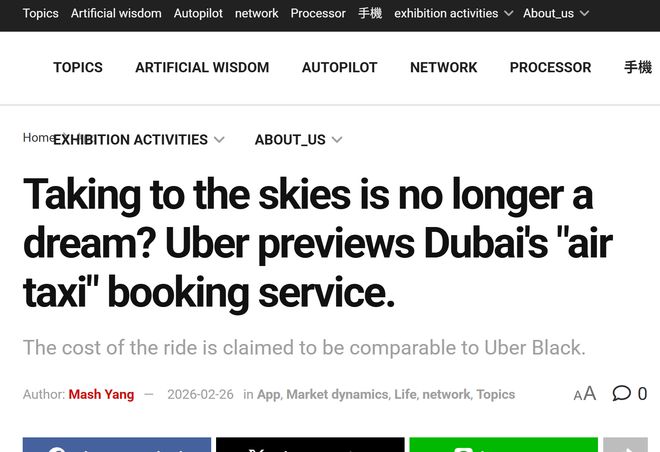The image size is (660, 452).
Task: Go to ARTIFICIAL WISDOM section
Action: pyautogui.click(x=202, y=67)
